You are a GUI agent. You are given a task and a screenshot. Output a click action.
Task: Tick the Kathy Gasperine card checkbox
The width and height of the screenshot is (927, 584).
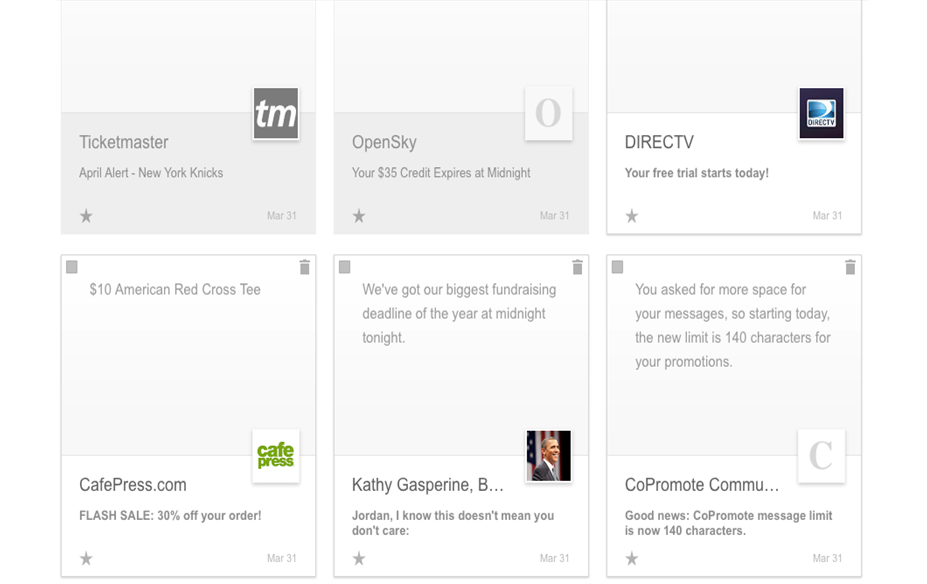[x=345, y=267]
